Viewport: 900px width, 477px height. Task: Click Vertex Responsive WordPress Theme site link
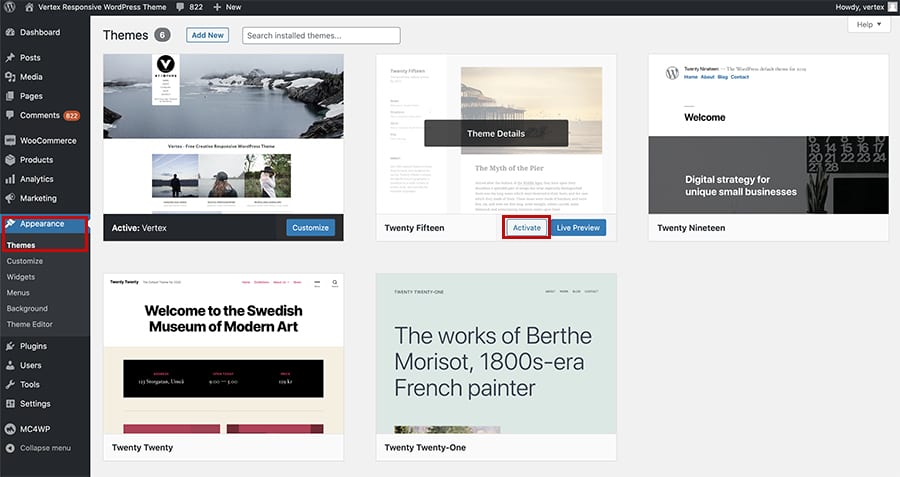pos(102,7)
